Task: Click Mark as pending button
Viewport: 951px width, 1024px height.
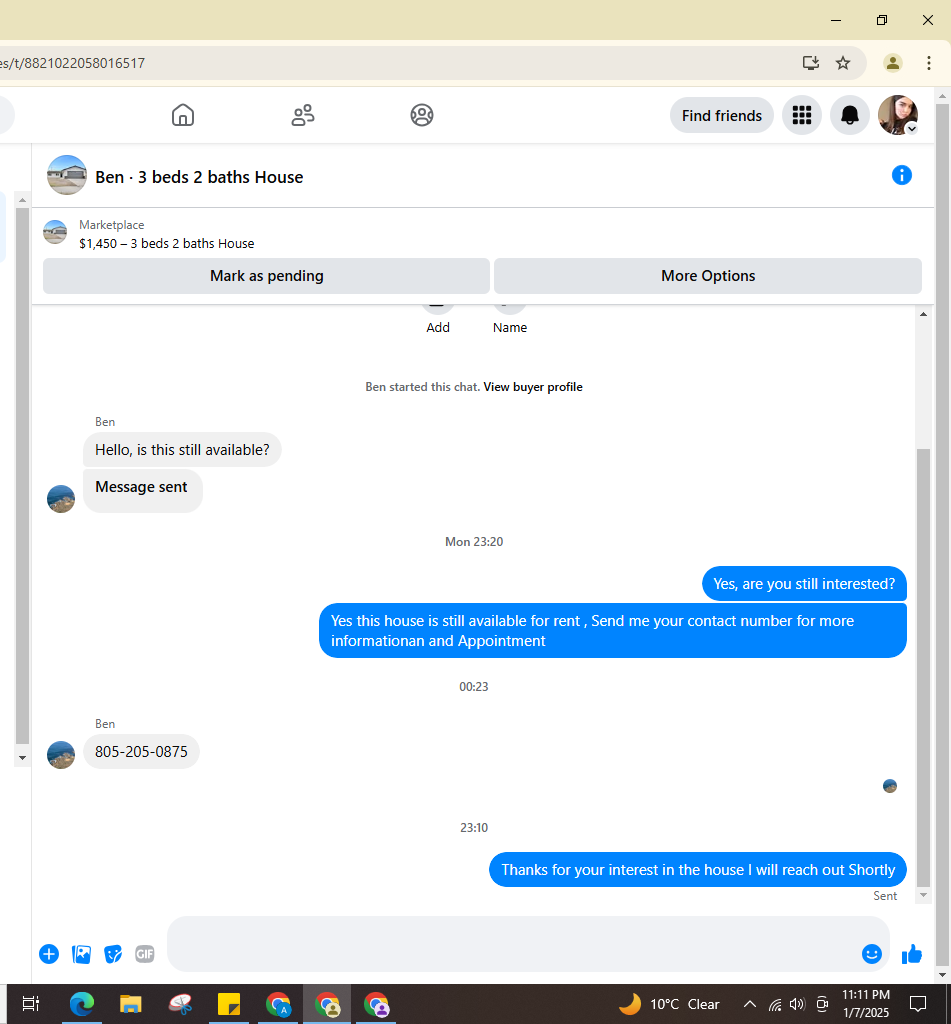Action: point(266,276)
